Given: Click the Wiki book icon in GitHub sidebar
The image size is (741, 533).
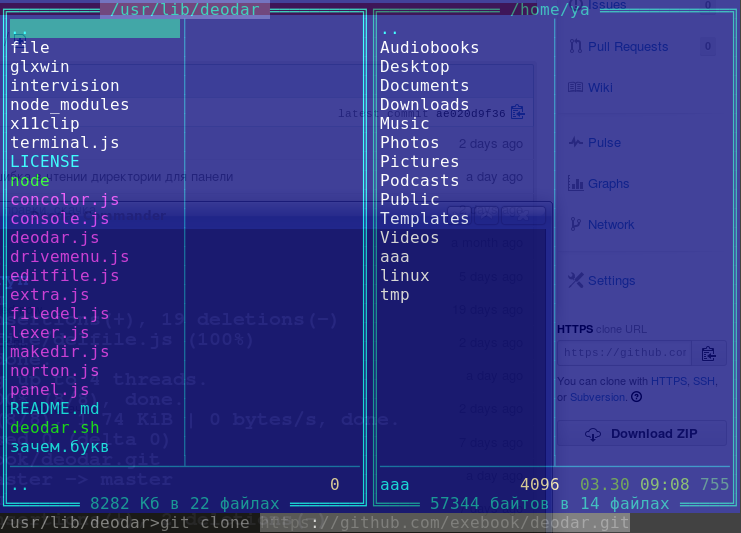Looking at the screenshot, I should (x=575, y=87).
